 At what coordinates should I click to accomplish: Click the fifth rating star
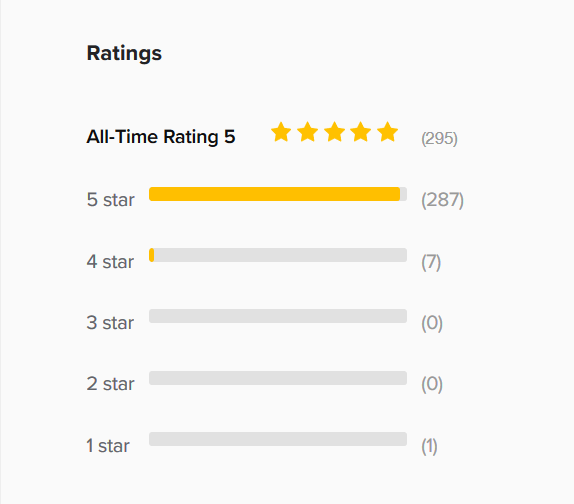388,132
